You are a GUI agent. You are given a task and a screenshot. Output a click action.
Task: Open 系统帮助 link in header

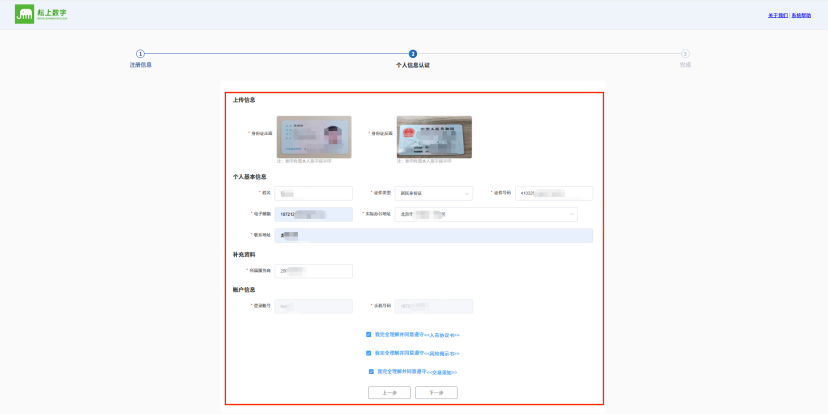[x=801, y=16]
